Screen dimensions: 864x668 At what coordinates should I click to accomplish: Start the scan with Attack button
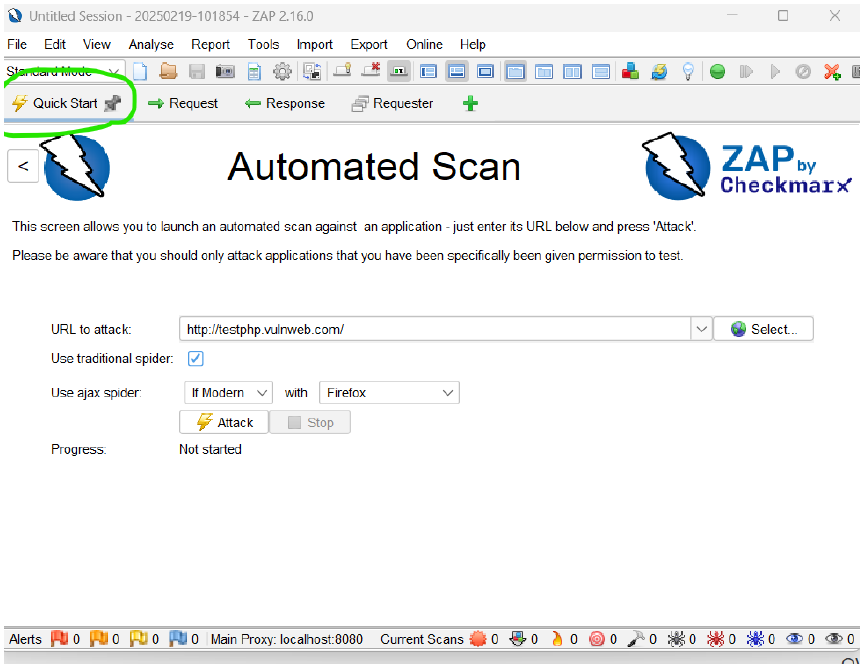click(224, 422)
